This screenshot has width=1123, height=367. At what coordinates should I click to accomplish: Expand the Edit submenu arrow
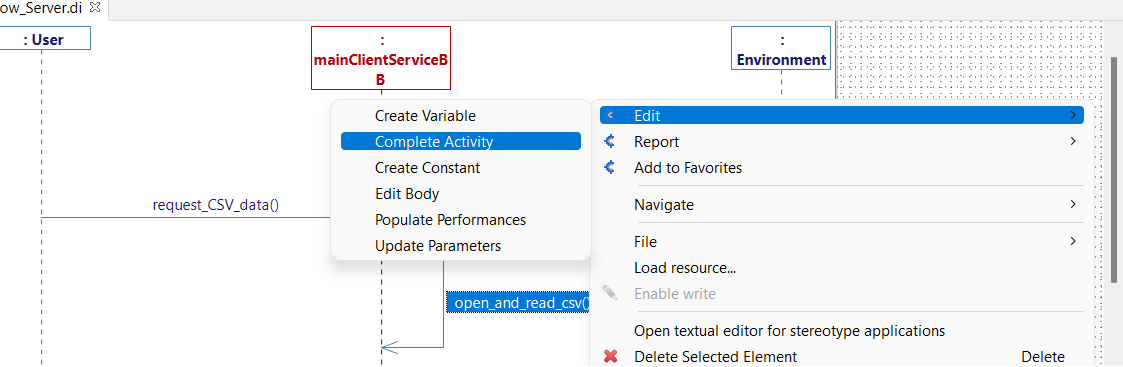coord(1073,115)
